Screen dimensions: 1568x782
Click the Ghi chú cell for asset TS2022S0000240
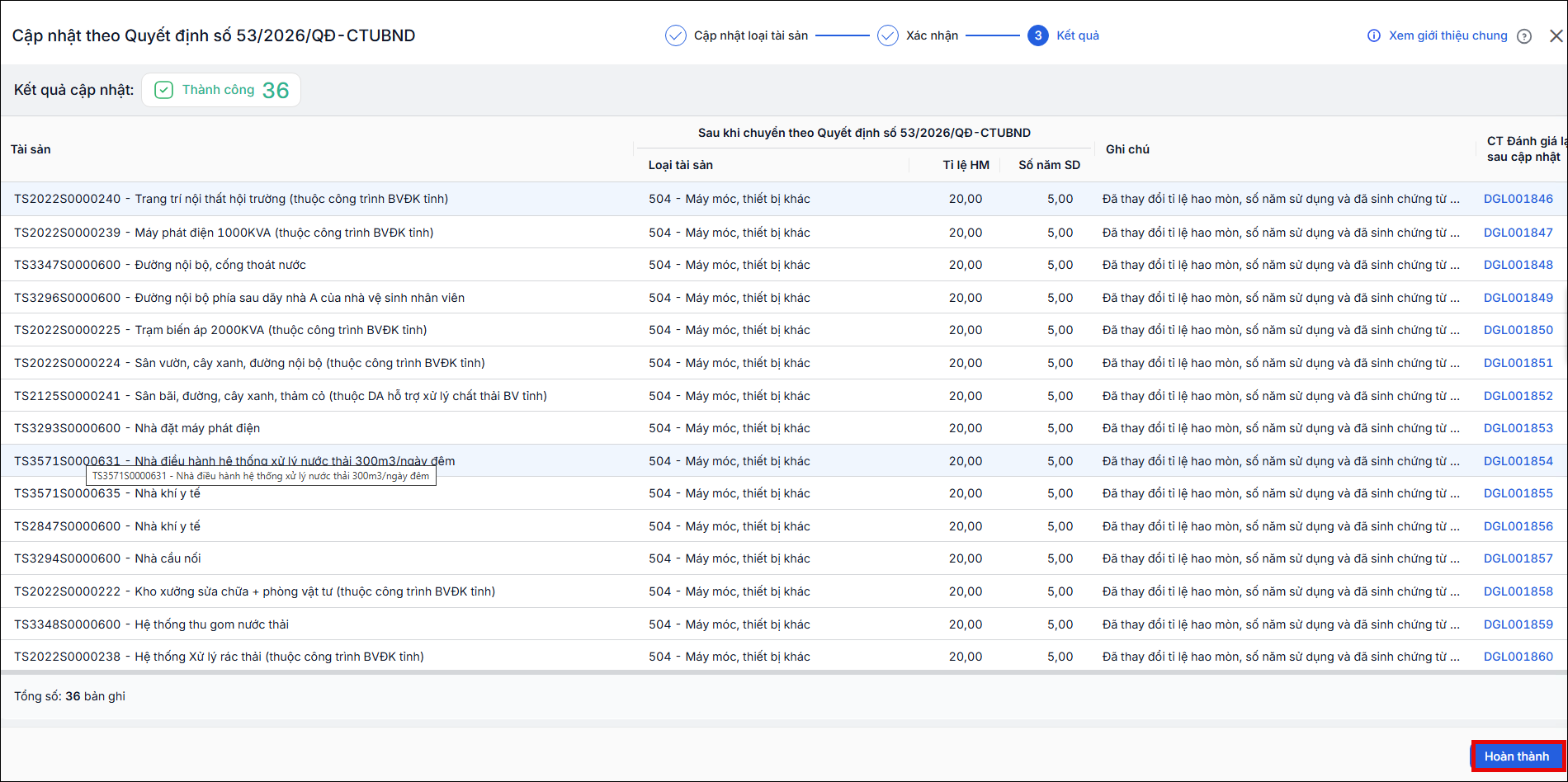[x=1281, y=199]
